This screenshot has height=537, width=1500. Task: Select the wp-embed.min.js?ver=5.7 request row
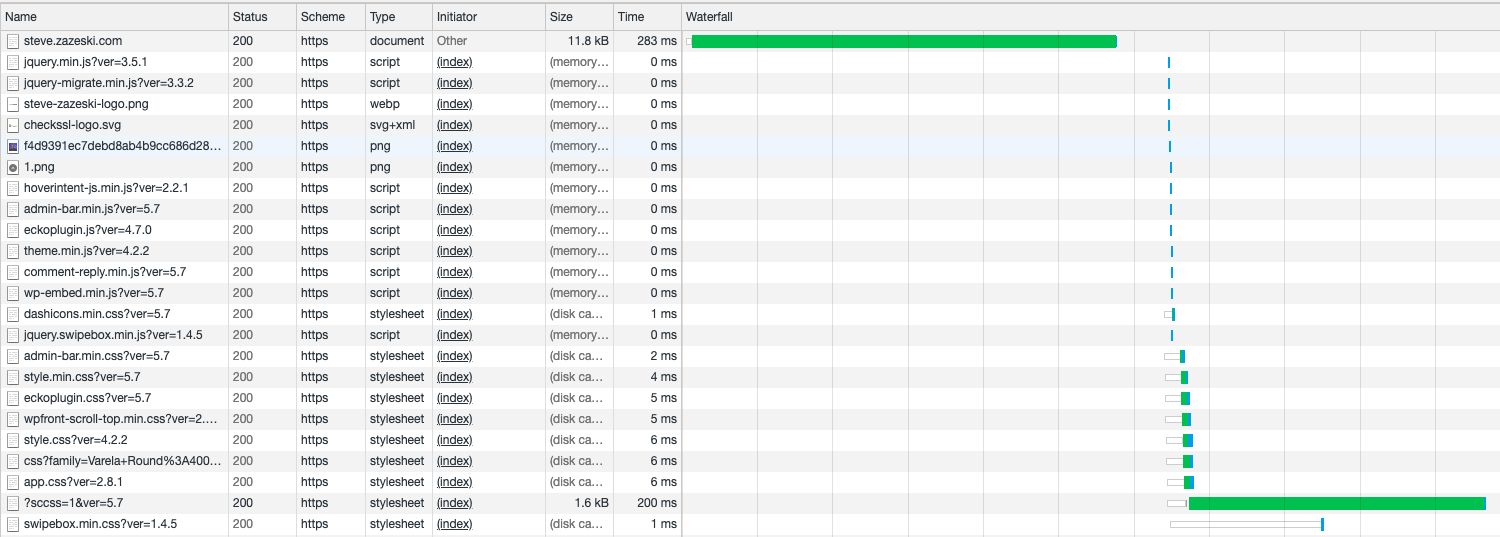(93, 293)
